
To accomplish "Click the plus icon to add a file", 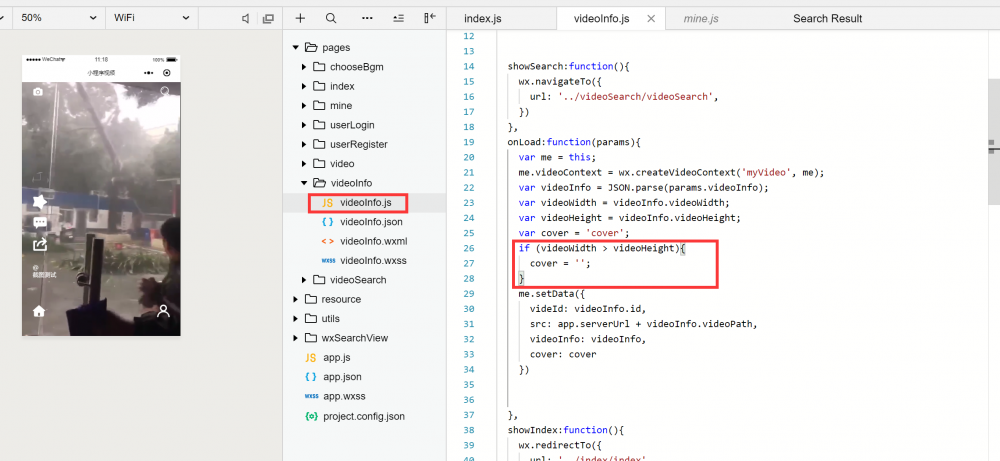I will pyautogui.click(x=300, y=18).
